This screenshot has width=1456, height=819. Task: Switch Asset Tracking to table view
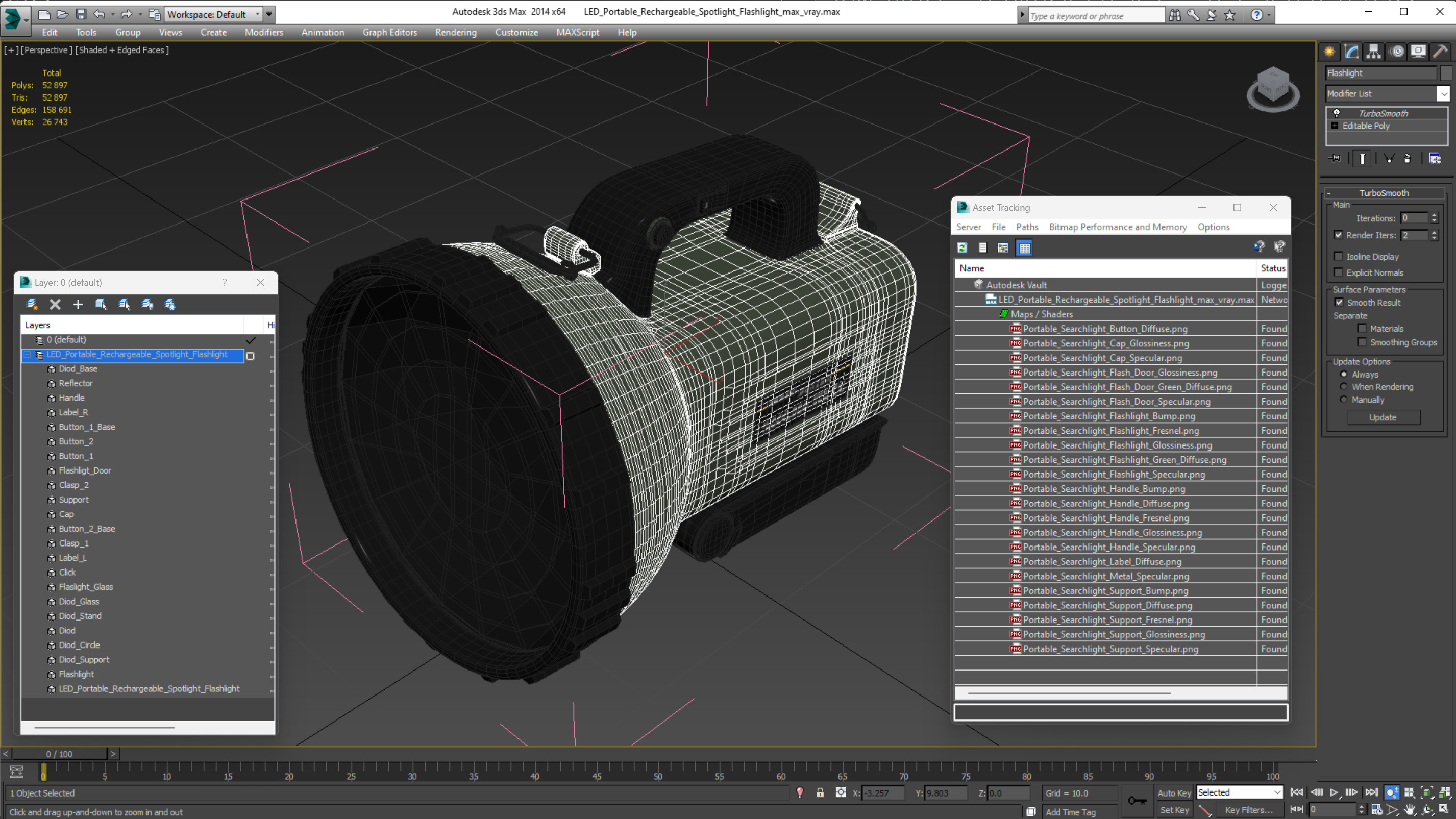pos(1024,247)
